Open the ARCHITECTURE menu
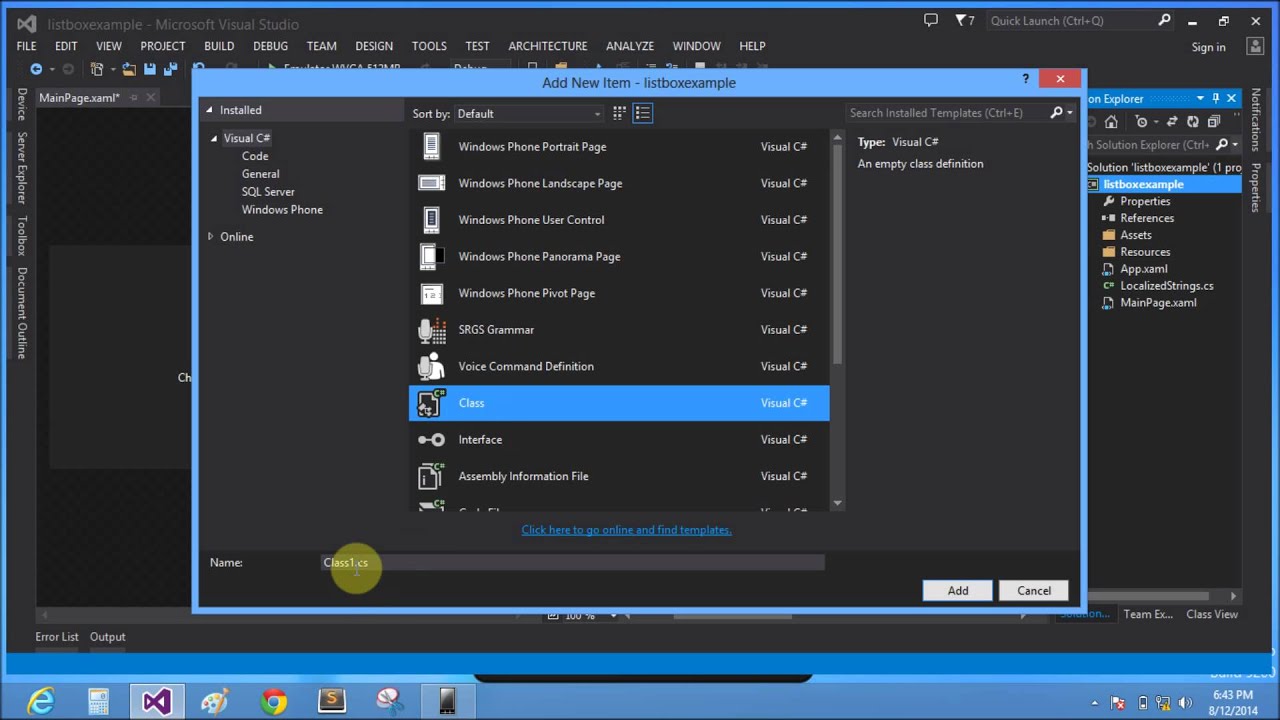Screen dimensions: 1280x720 (548, 46)
